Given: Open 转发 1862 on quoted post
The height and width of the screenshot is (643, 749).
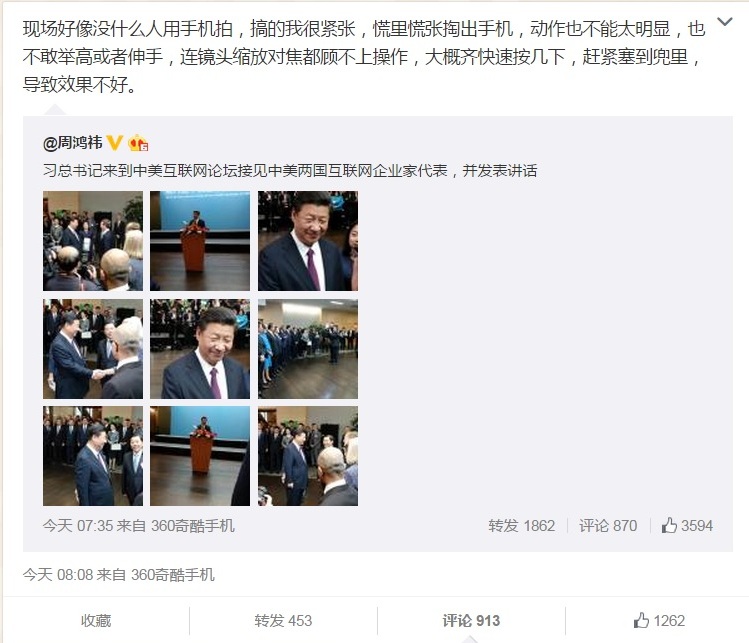Looking at the screenshot, I should [x=522, y=525].
